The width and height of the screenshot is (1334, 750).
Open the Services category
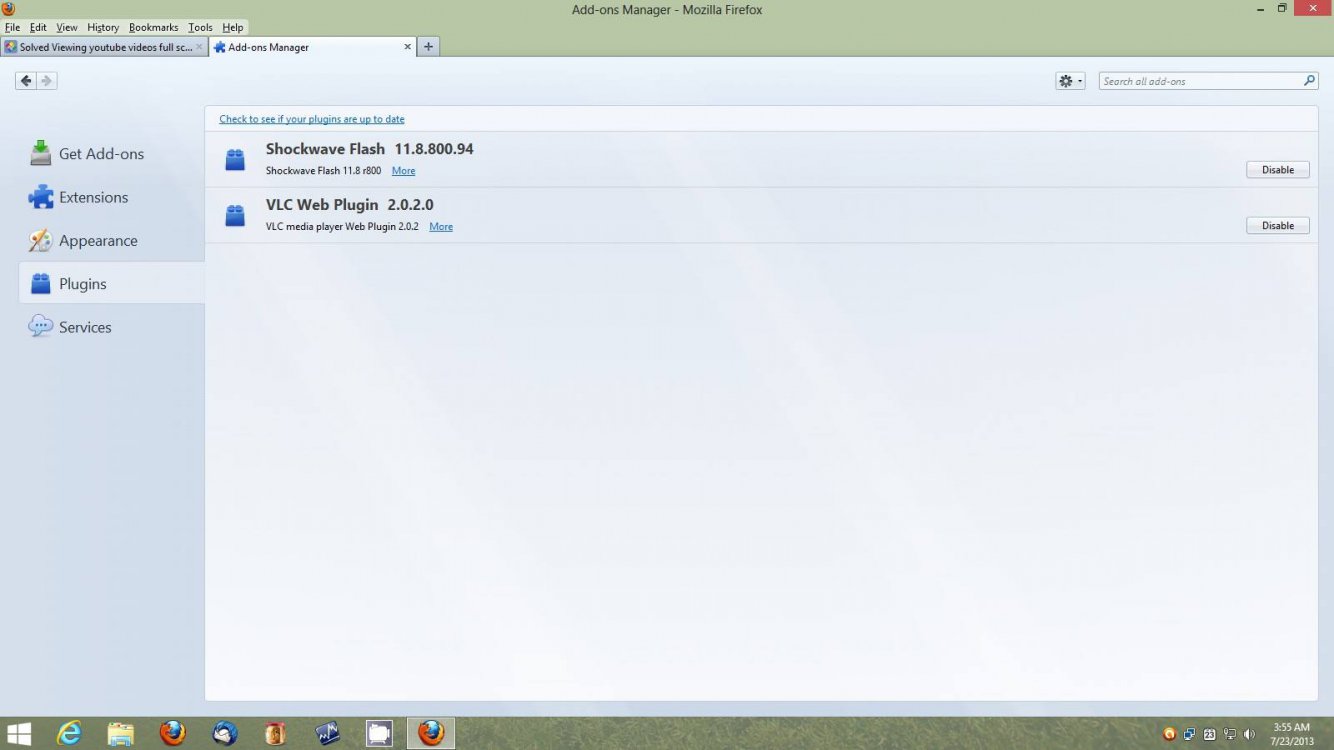111,327
